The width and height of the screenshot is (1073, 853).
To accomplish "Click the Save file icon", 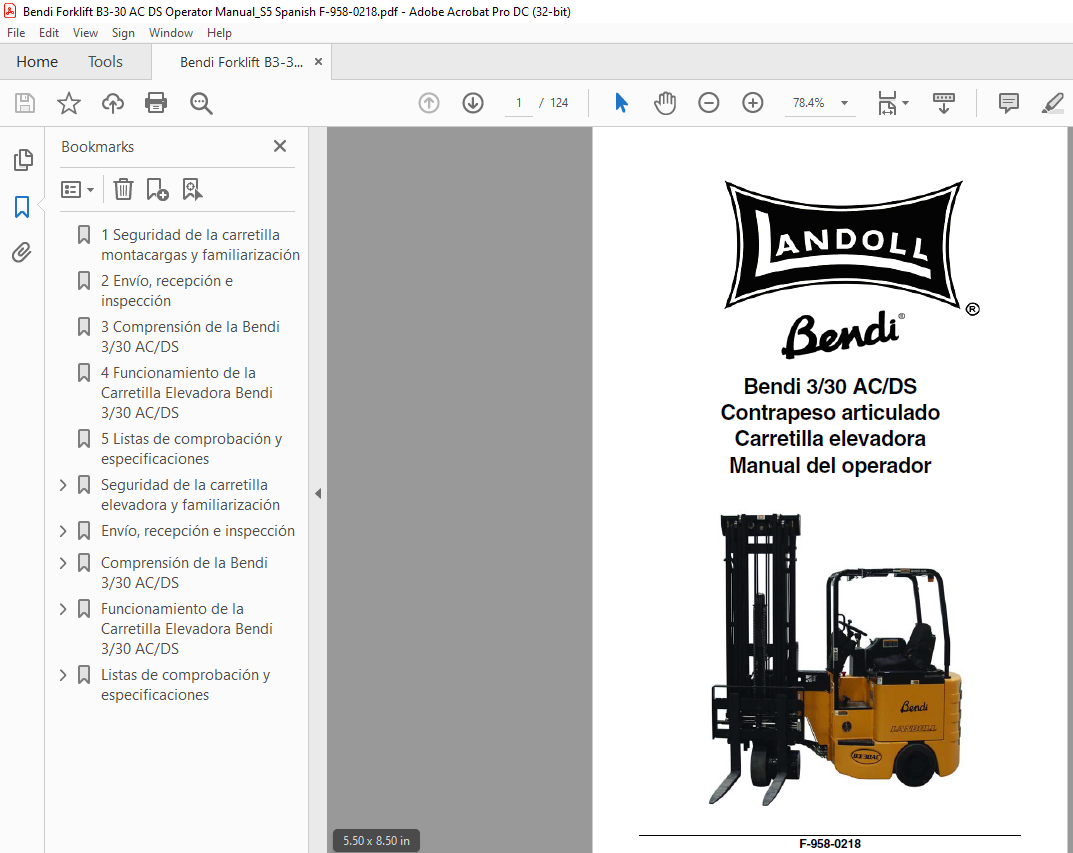I will (25, 103).
